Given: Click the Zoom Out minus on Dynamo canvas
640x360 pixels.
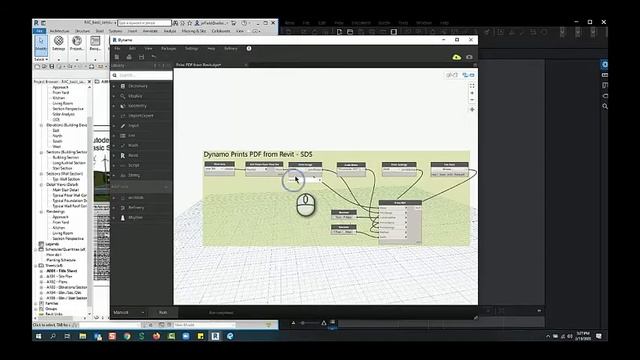Looking at the screenshot, I should 472,100.
